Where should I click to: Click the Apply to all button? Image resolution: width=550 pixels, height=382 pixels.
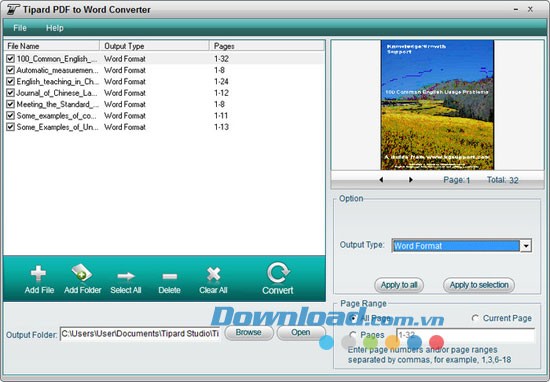pos(399,285)
